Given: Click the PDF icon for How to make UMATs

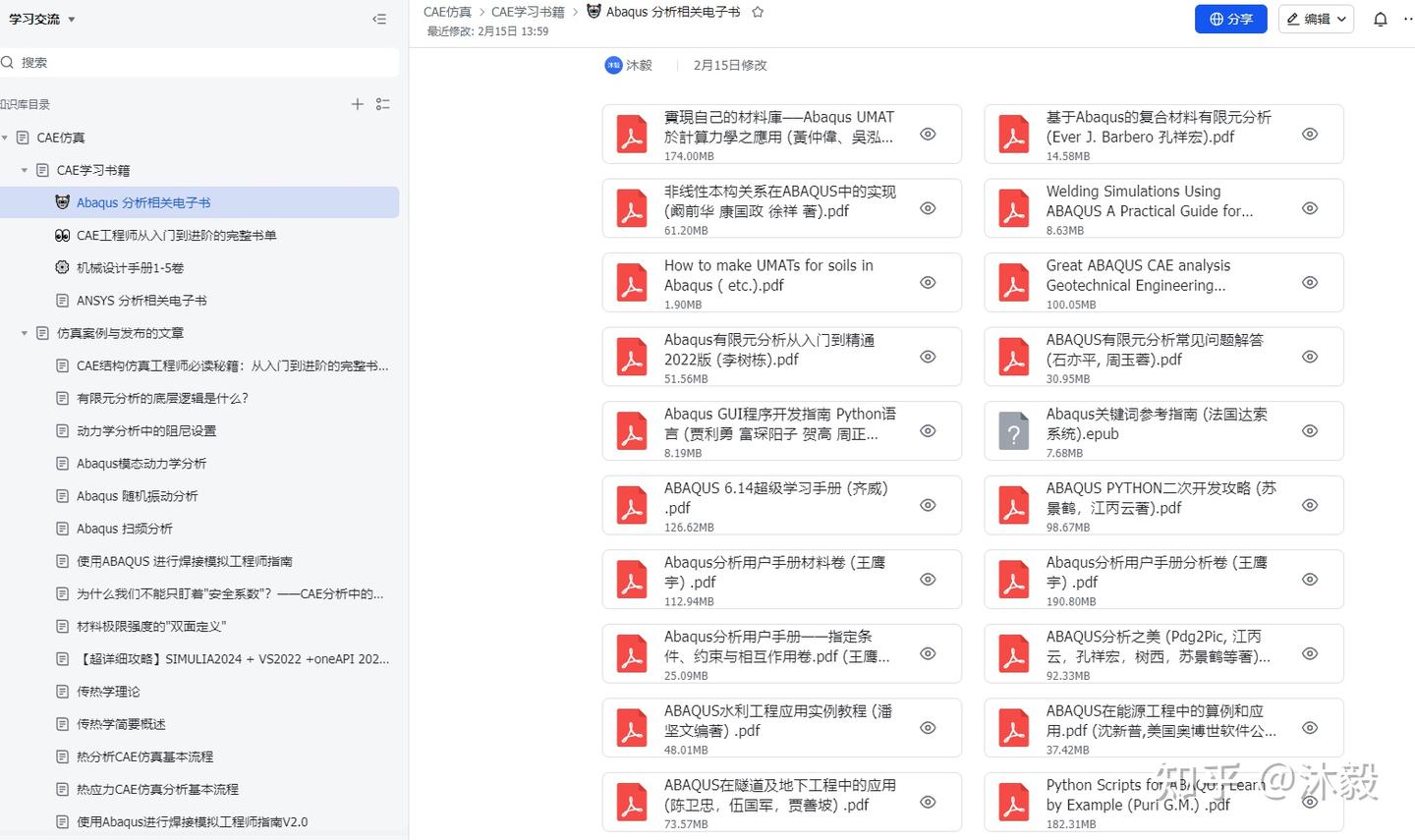Looking at the screenshot, I should click(631, 283).
